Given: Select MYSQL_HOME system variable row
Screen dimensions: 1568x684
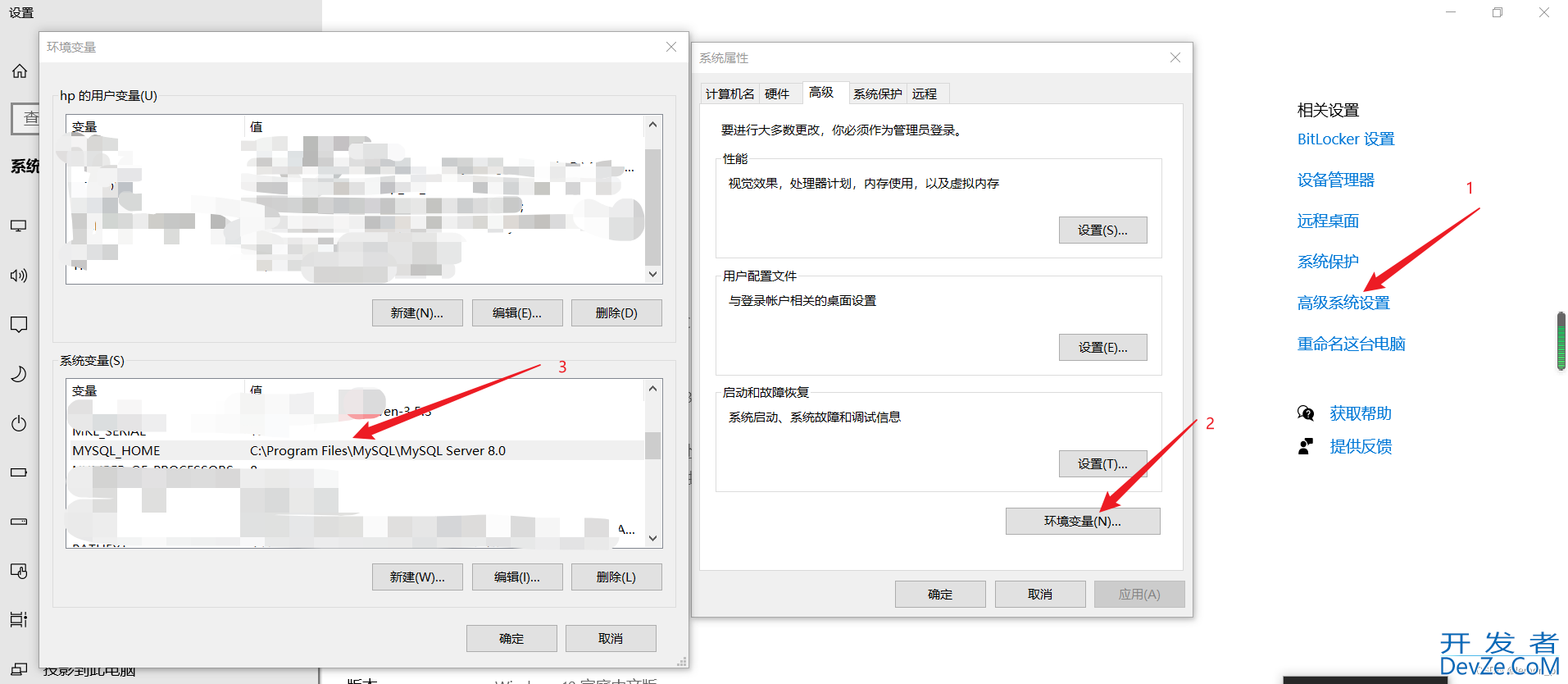Looking at the screenshot, I should pyautogui.click(x=356, y=451).
